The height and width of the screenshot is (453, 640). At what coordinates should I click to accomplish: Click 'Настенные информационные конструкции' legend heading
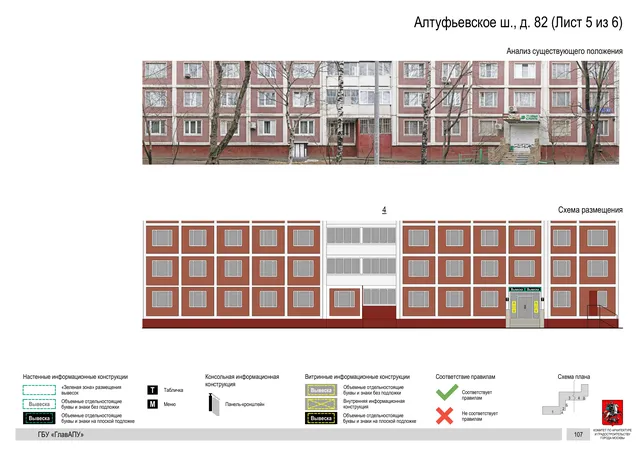[x=75, y=377]
